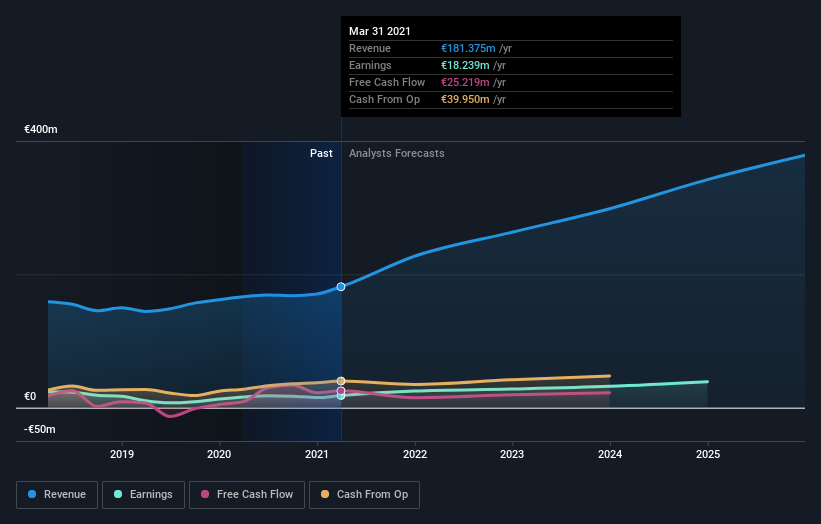Click the €400m y-axis label
Screen dimensions: 821x524
pyautogui.click(x=41, y=129)
